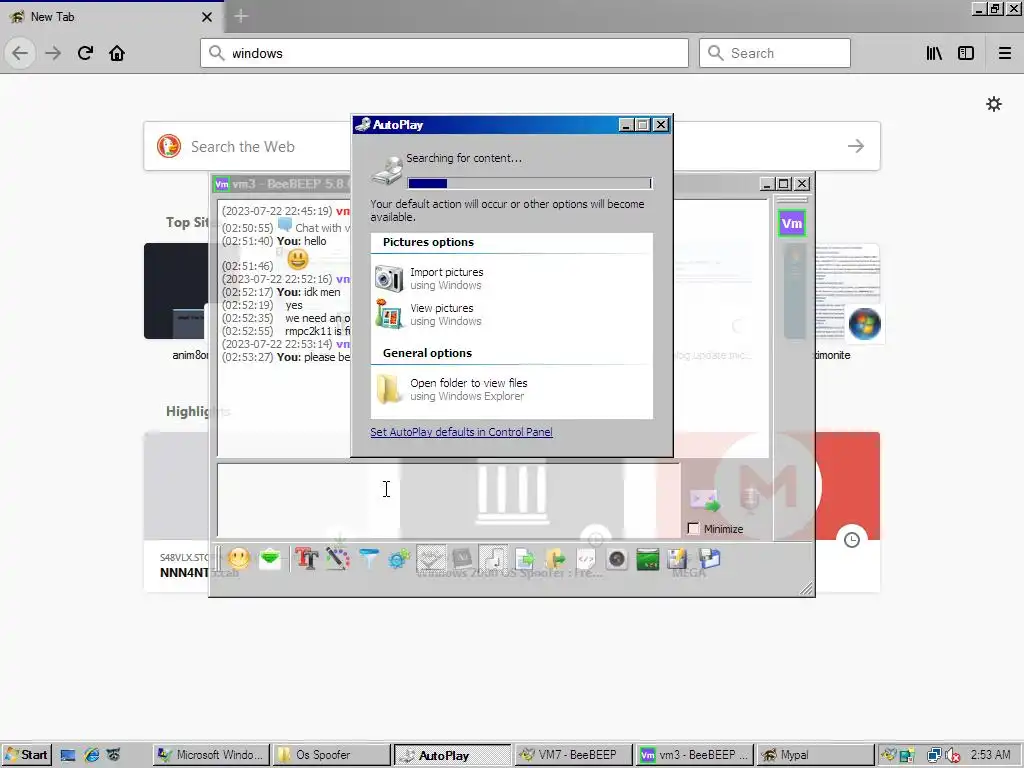
Task: Toggle the music note sound icon in BeeBEEP
Action: coord(493,558)
